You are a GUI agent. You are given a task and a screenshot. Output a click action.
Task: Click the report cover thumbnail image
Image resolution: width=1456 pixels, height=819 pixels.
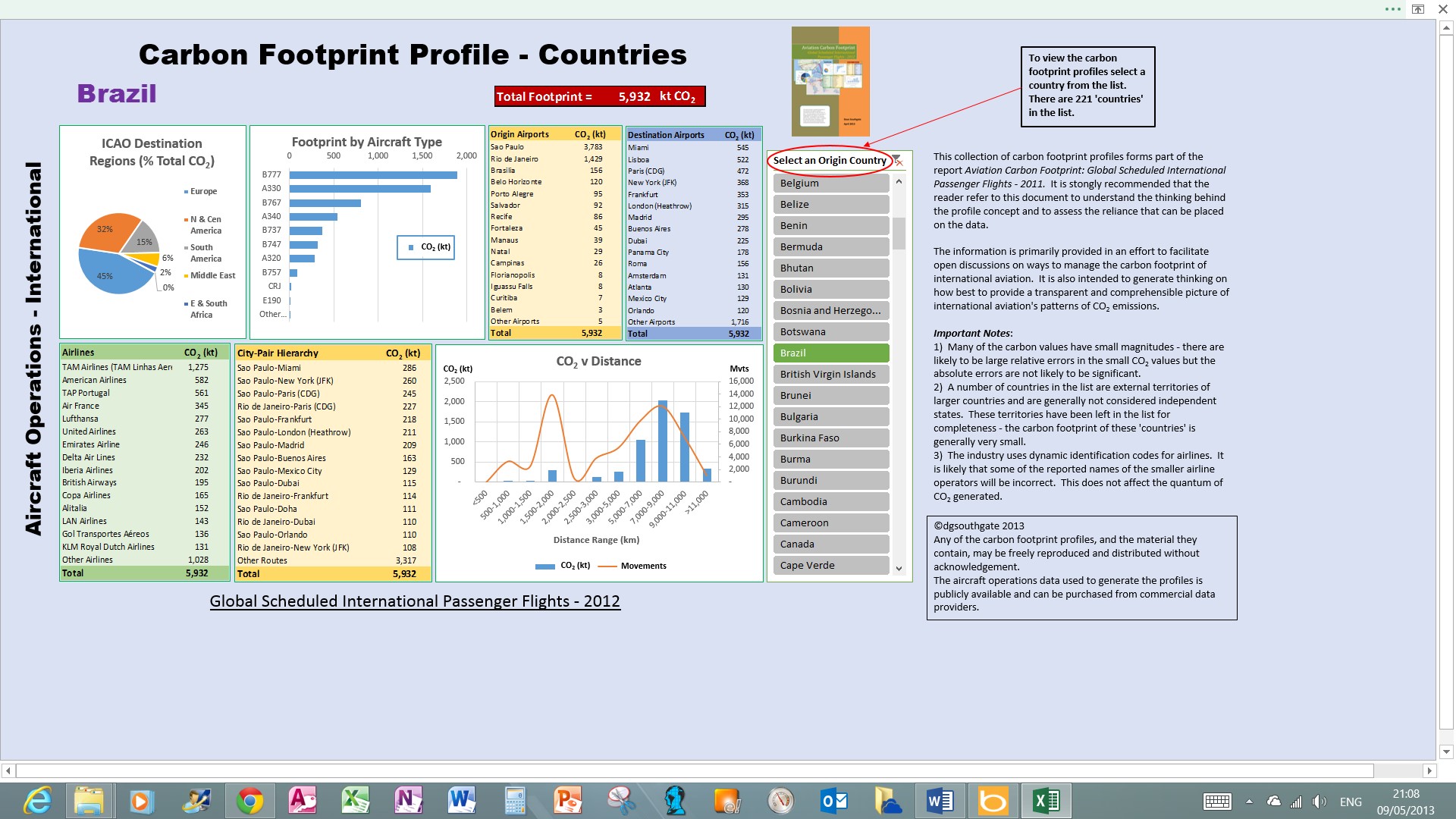coord(830,81)
